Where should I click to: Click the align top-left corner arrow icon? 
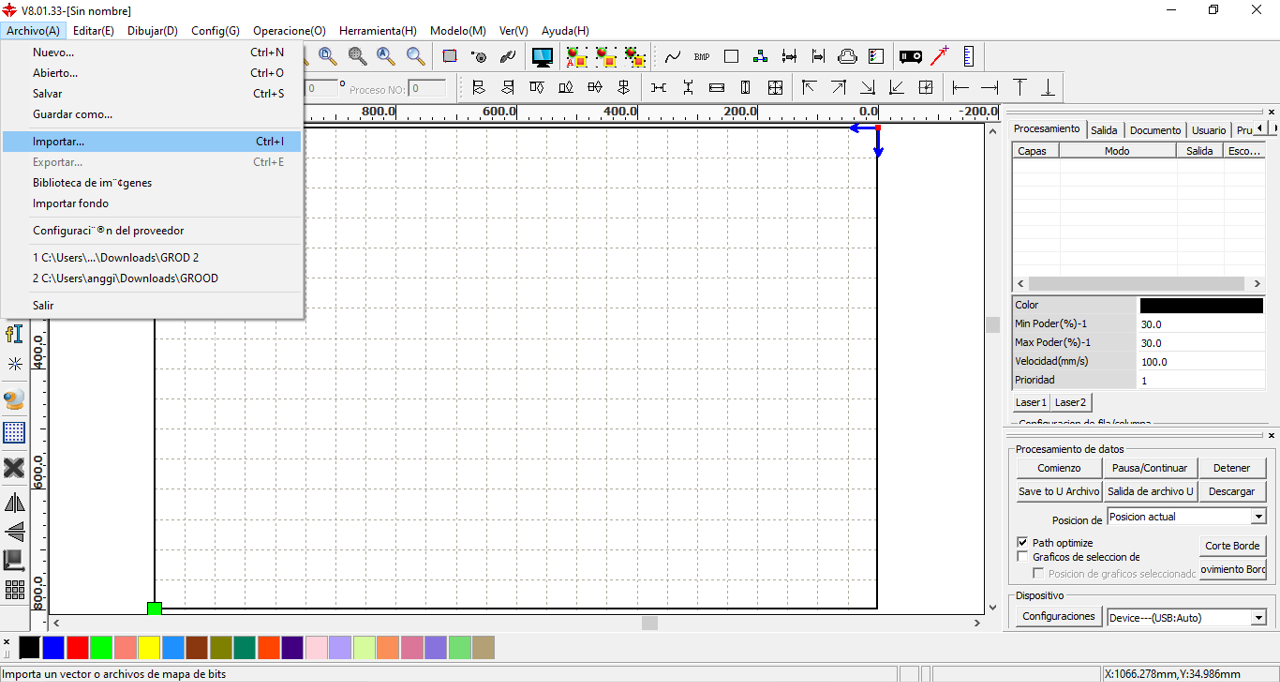pyautogui.click(x=809, y=88)
